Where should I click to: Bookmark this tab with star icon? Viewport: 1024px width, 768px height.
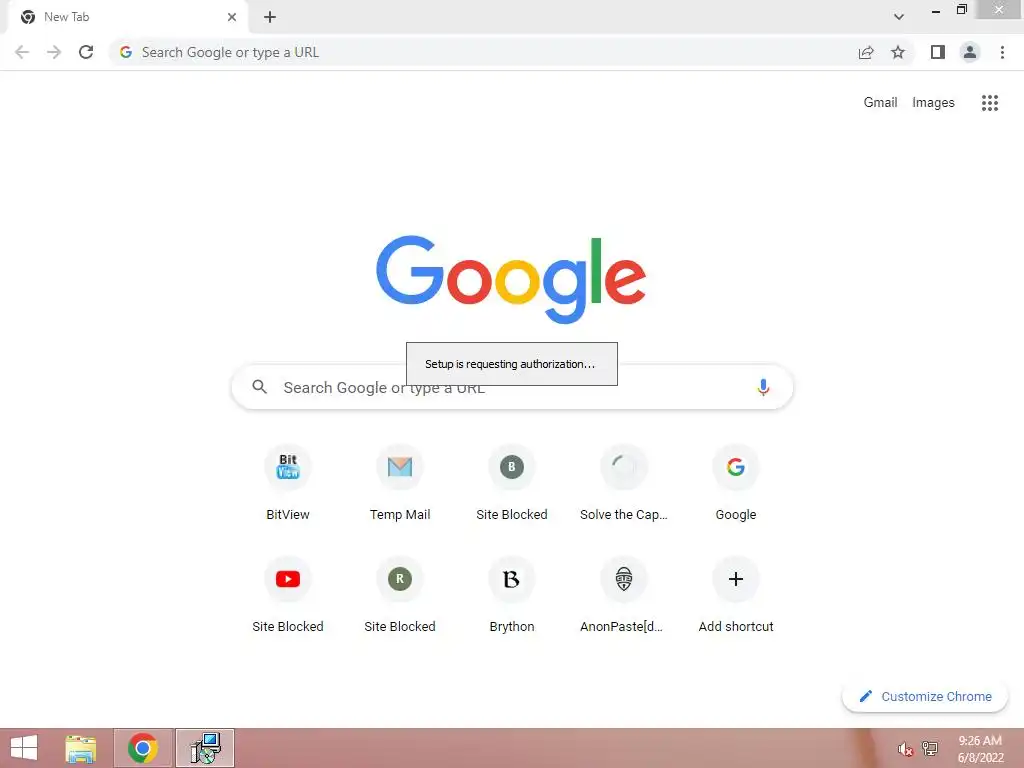[898, 52]
